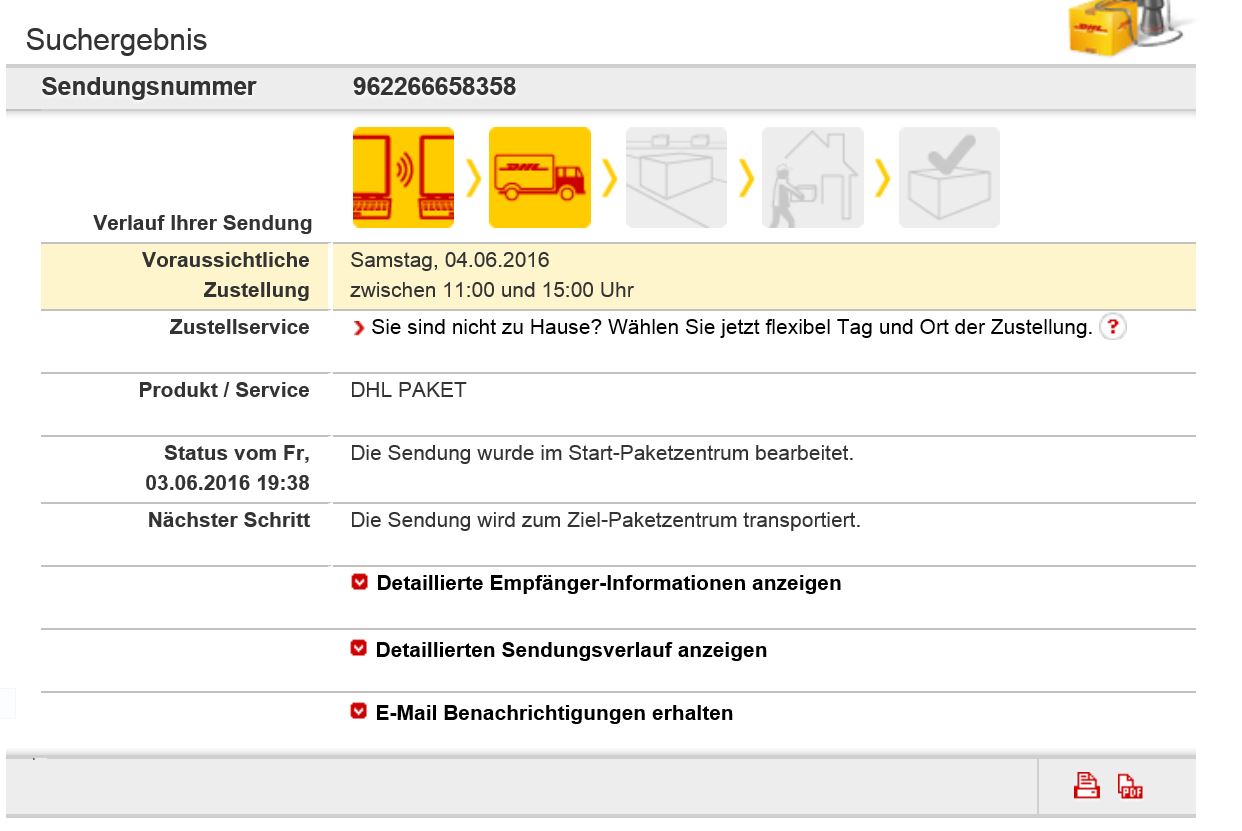This screenshot has height=831, width=1242.
Task: Click the courier delivery step icon
Action: 813,177
